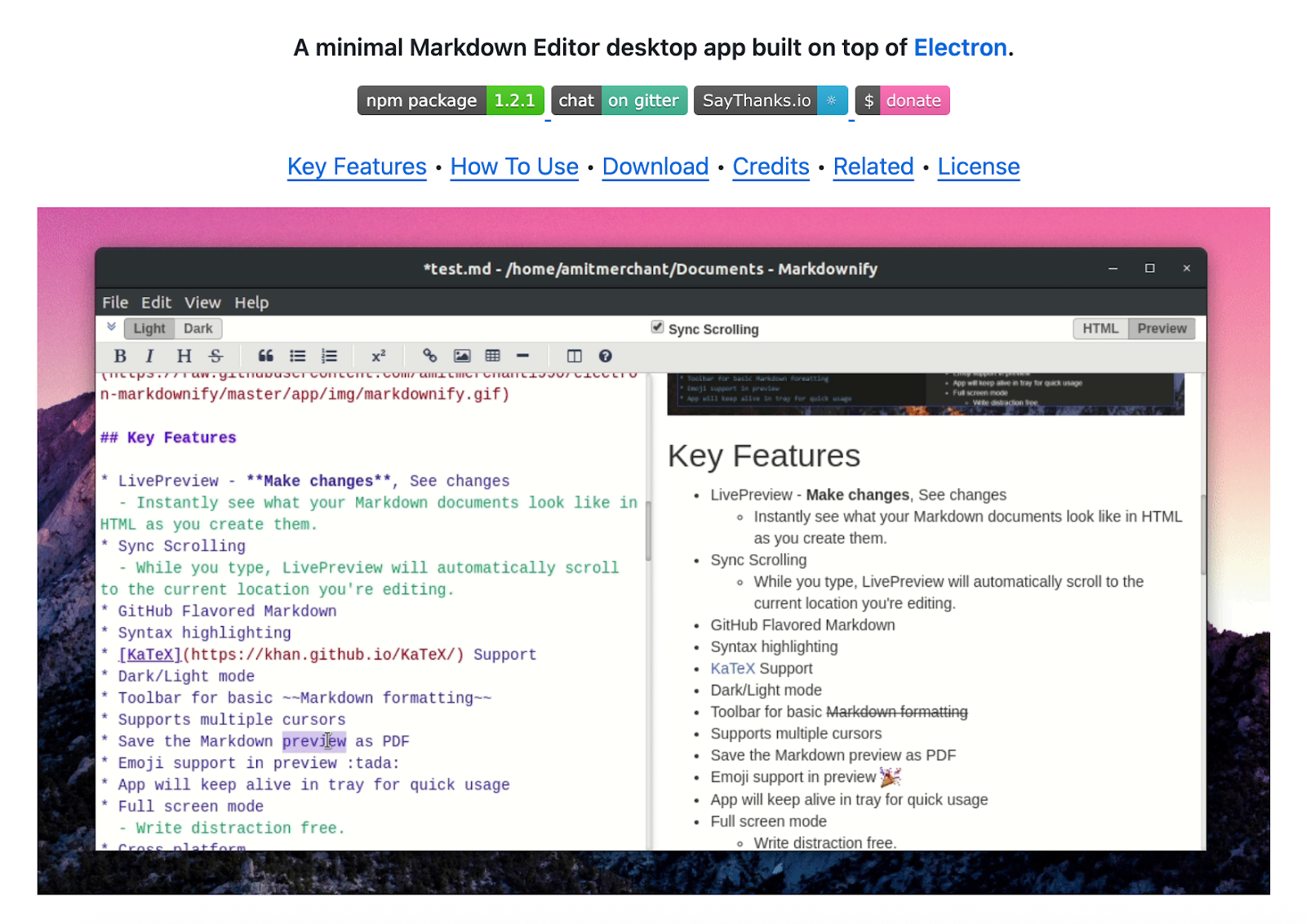
Task: Maximize the Markdownify window
Action: [x=1149, y=268]
